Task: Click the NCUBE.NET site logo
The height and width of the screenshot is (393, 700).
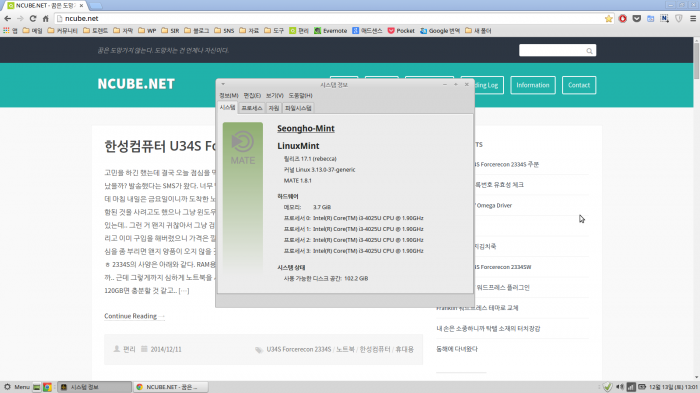Action: [136, 84]
